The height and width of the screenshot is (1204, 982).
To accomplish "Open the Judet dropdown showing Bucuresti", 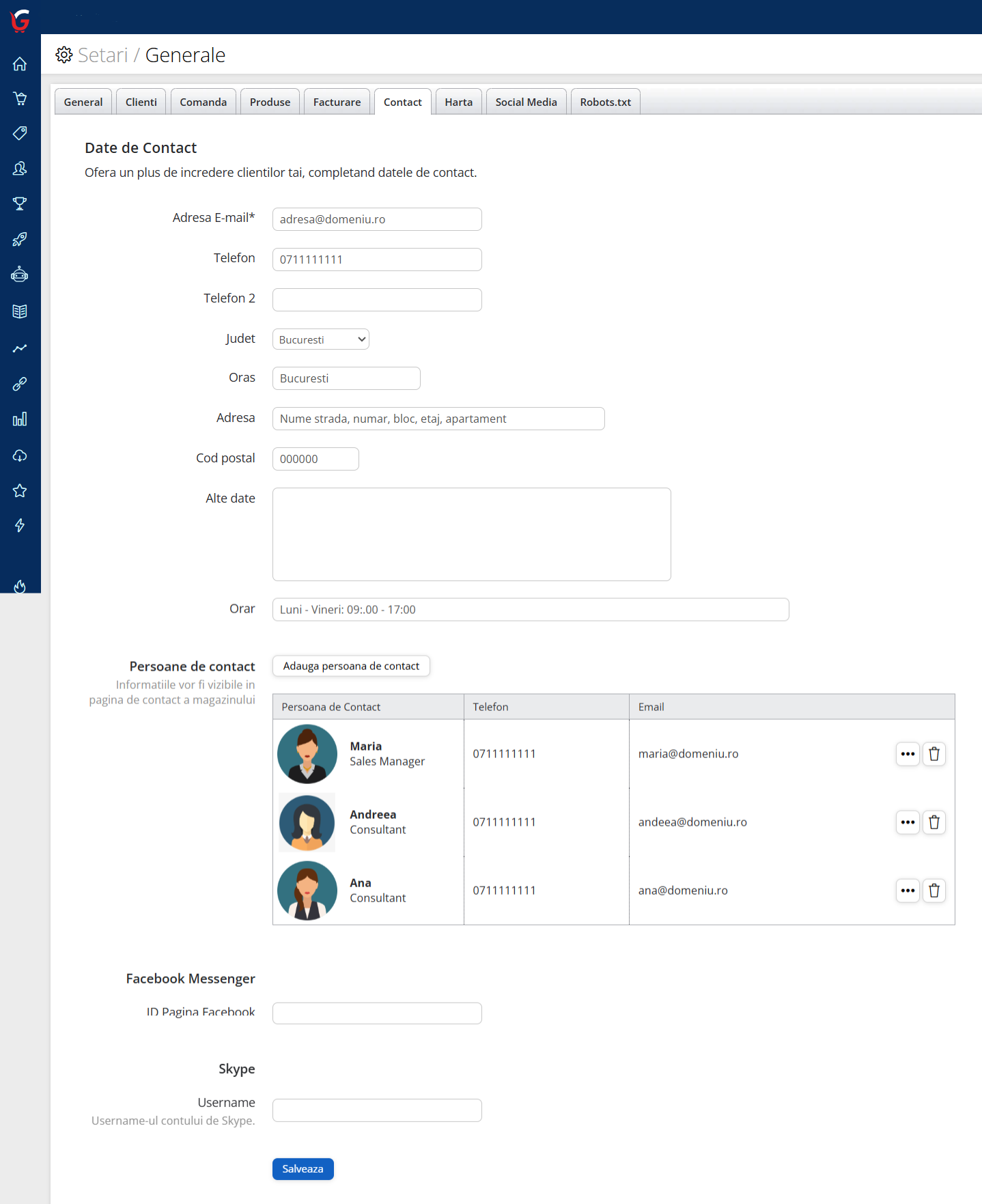I will point(320,339).
